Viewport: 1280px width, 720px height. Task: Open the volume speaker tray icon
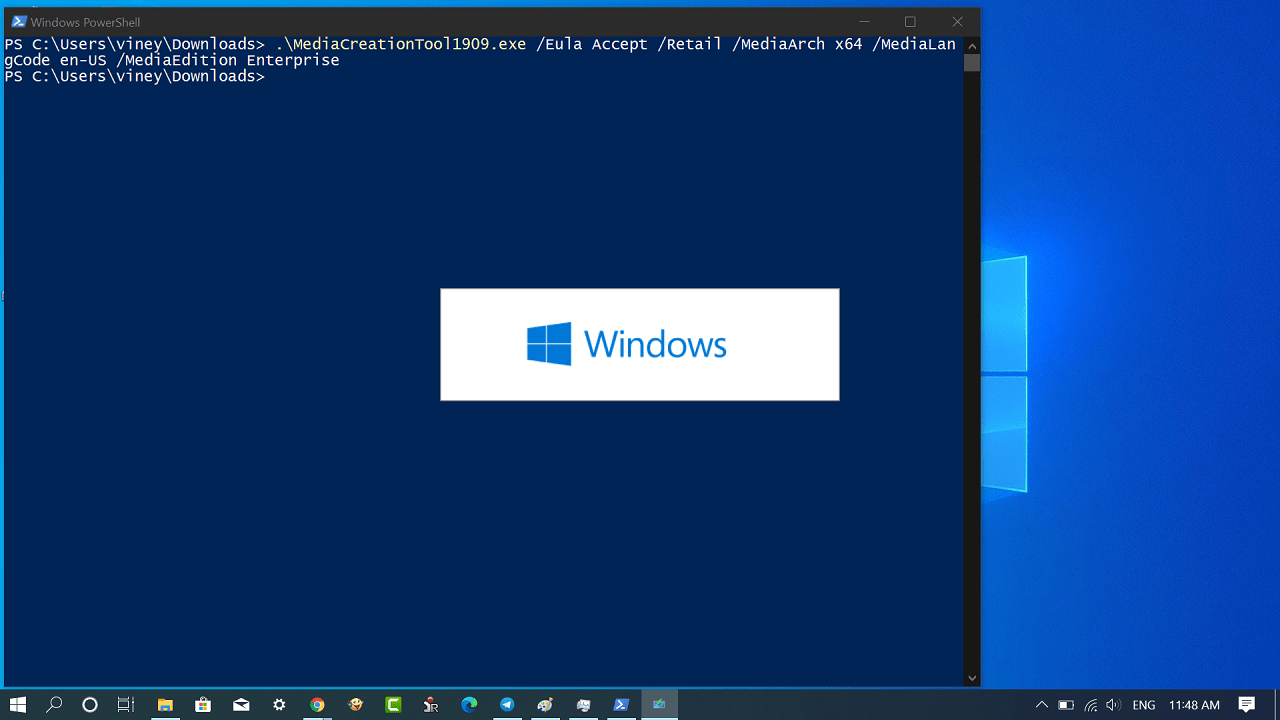tap(1113, 705)
